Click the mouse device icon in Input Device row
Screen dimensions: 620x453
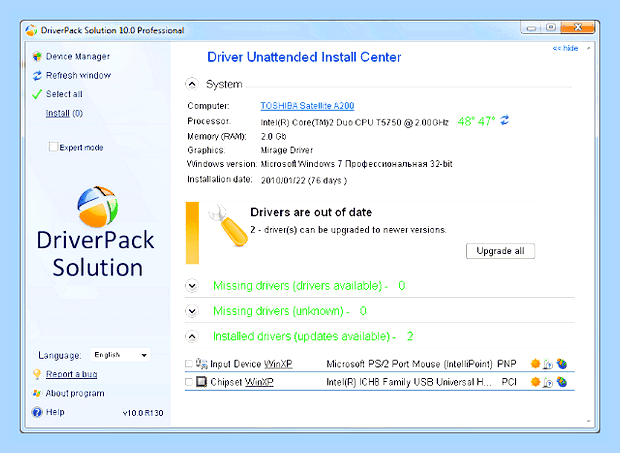(x=202, y=363)
